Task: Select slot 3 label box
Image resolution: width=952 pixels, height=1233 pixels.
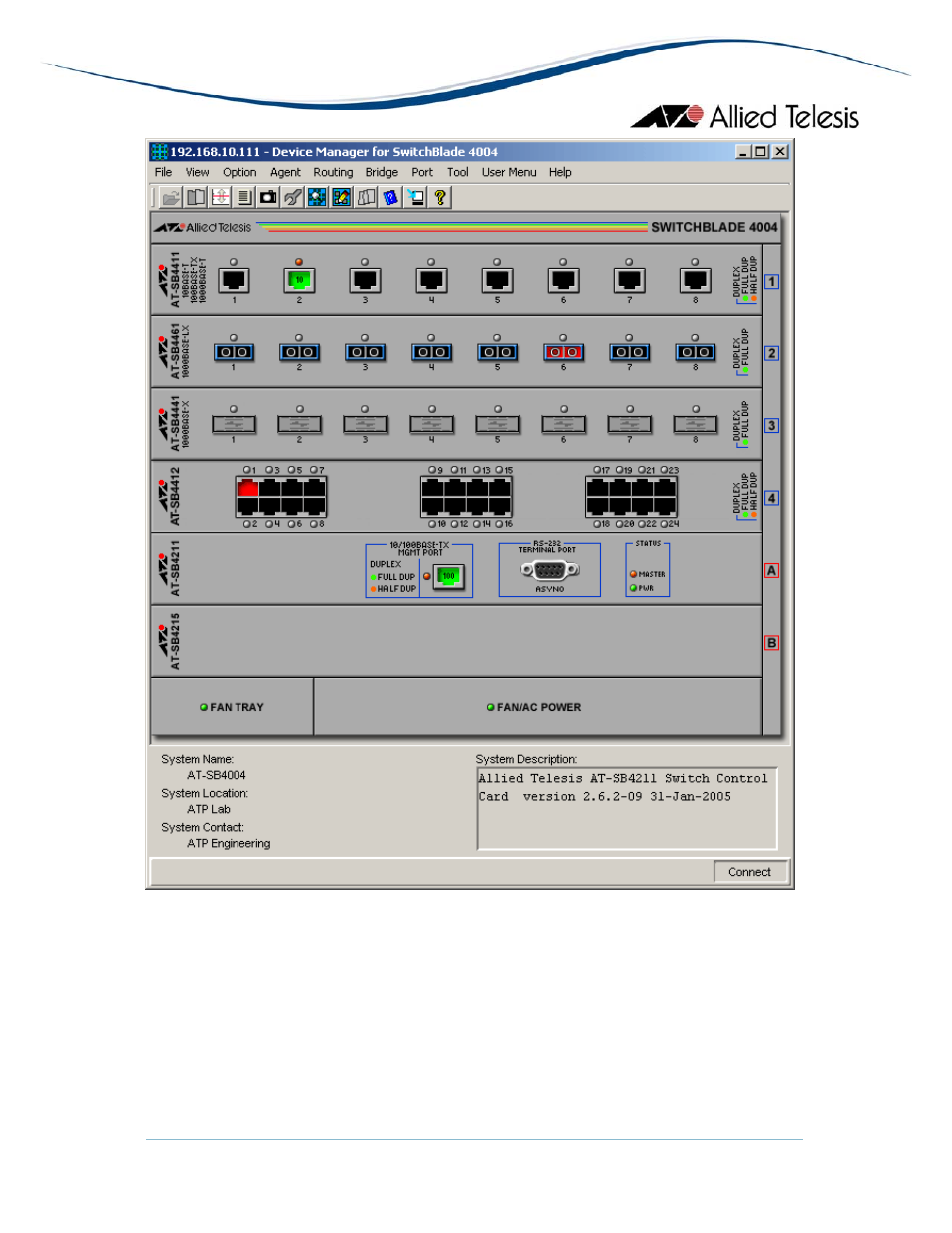Action: [771, 426]
